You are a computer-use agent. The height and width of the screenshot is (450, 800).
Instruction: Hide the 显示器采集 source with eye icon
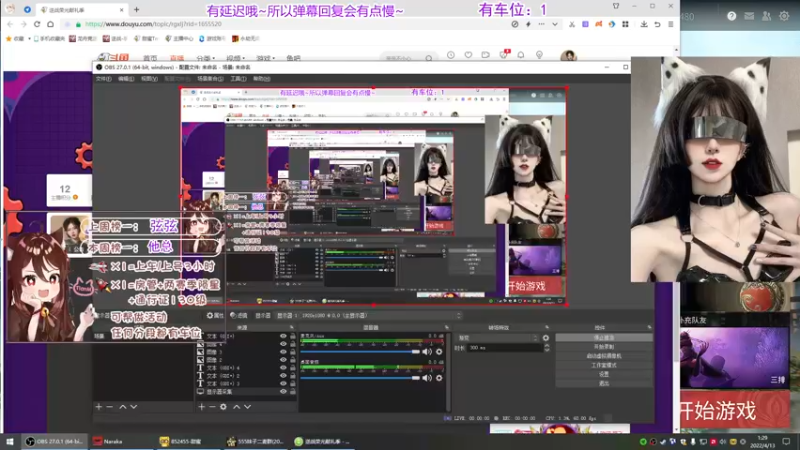(283, 391)
